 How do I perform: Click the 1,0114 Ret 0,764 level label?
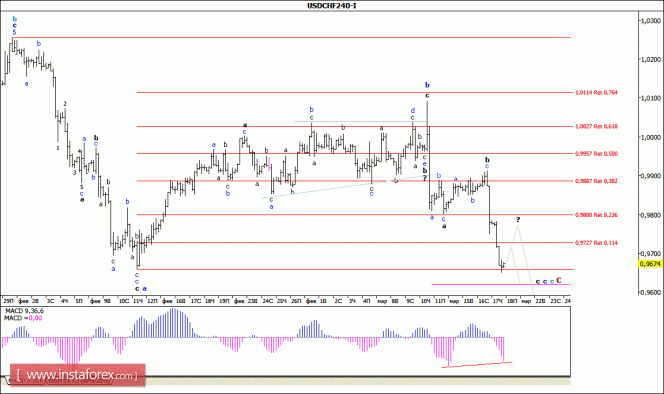596,92
